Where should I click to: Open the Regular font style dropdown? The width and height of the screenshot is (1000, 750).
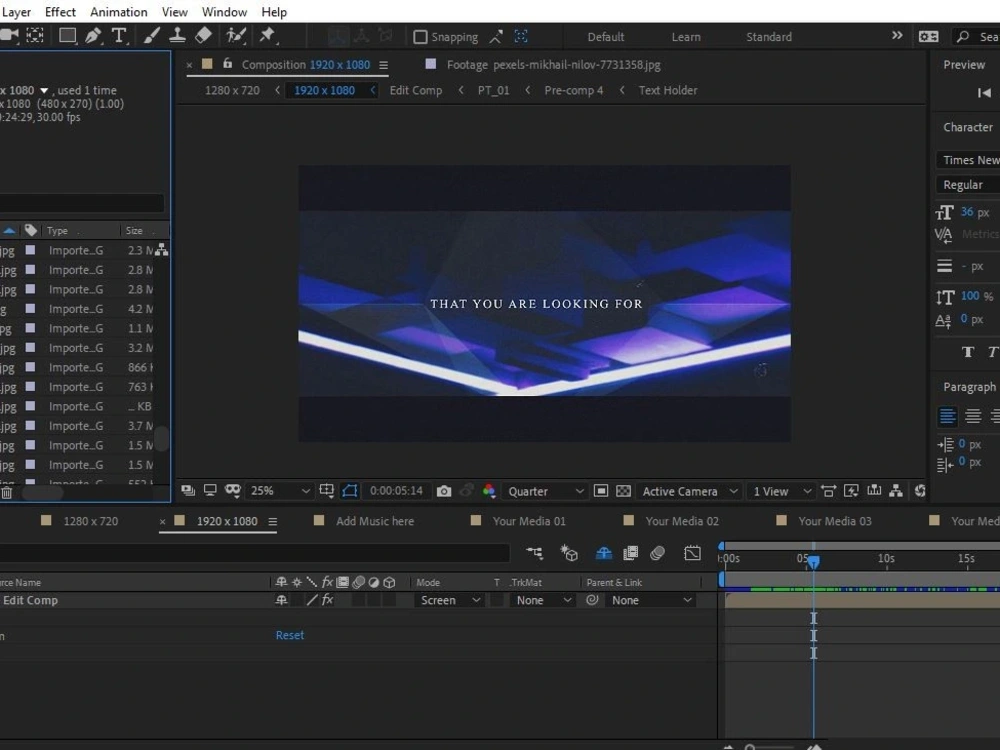tap(967, 185)
